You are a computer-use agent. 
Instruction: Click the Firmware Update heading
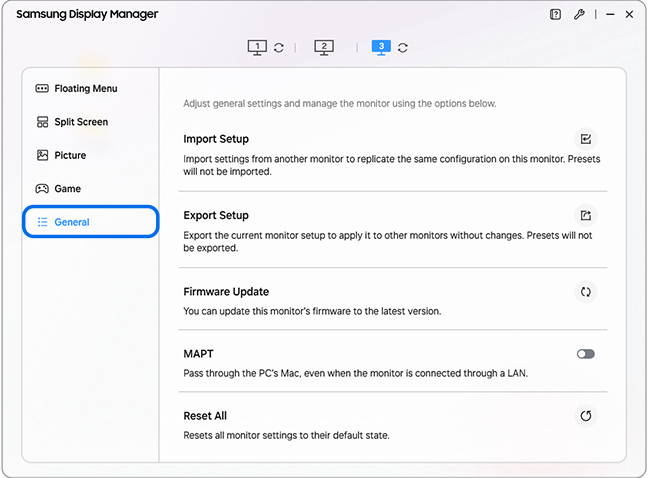(226, 292)
